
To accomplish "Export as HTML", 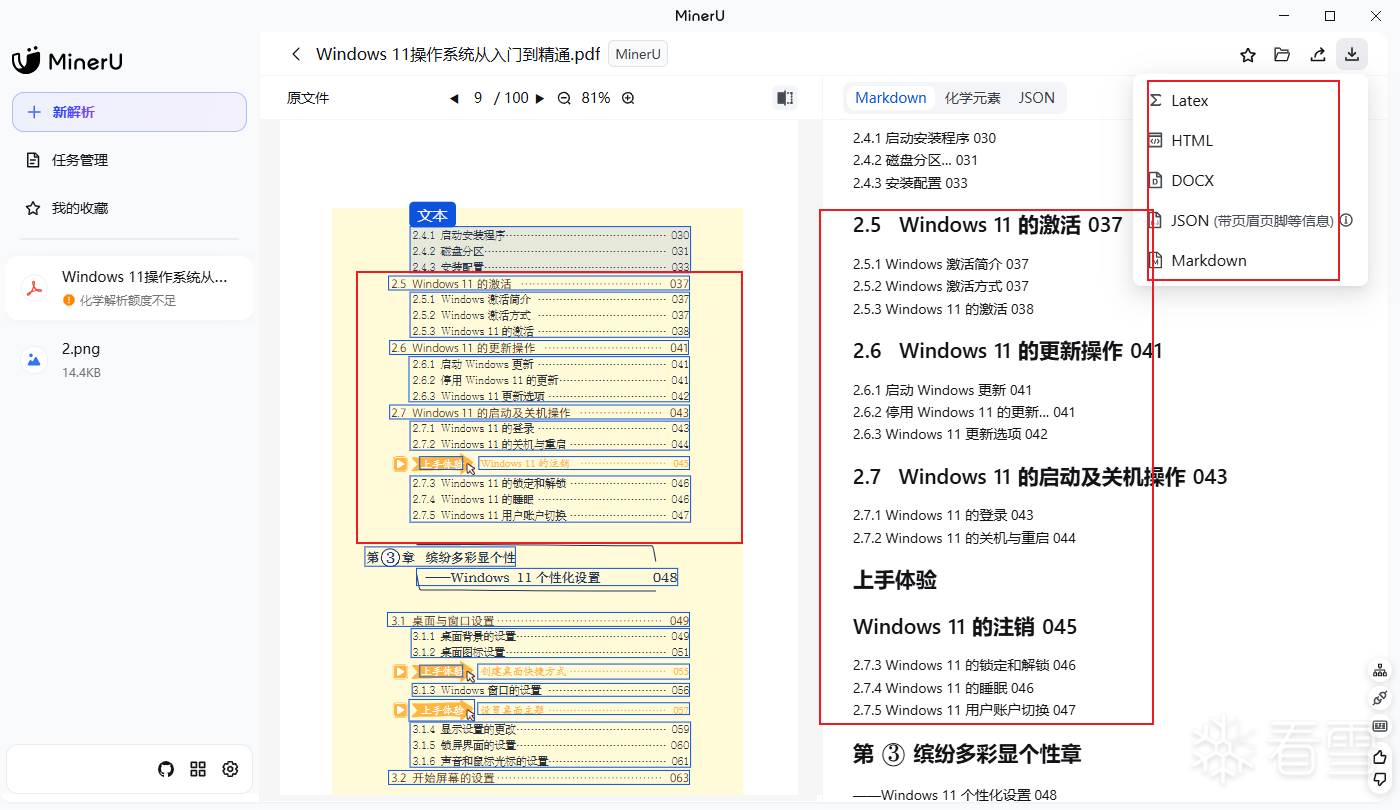I will pos(1250,141).
